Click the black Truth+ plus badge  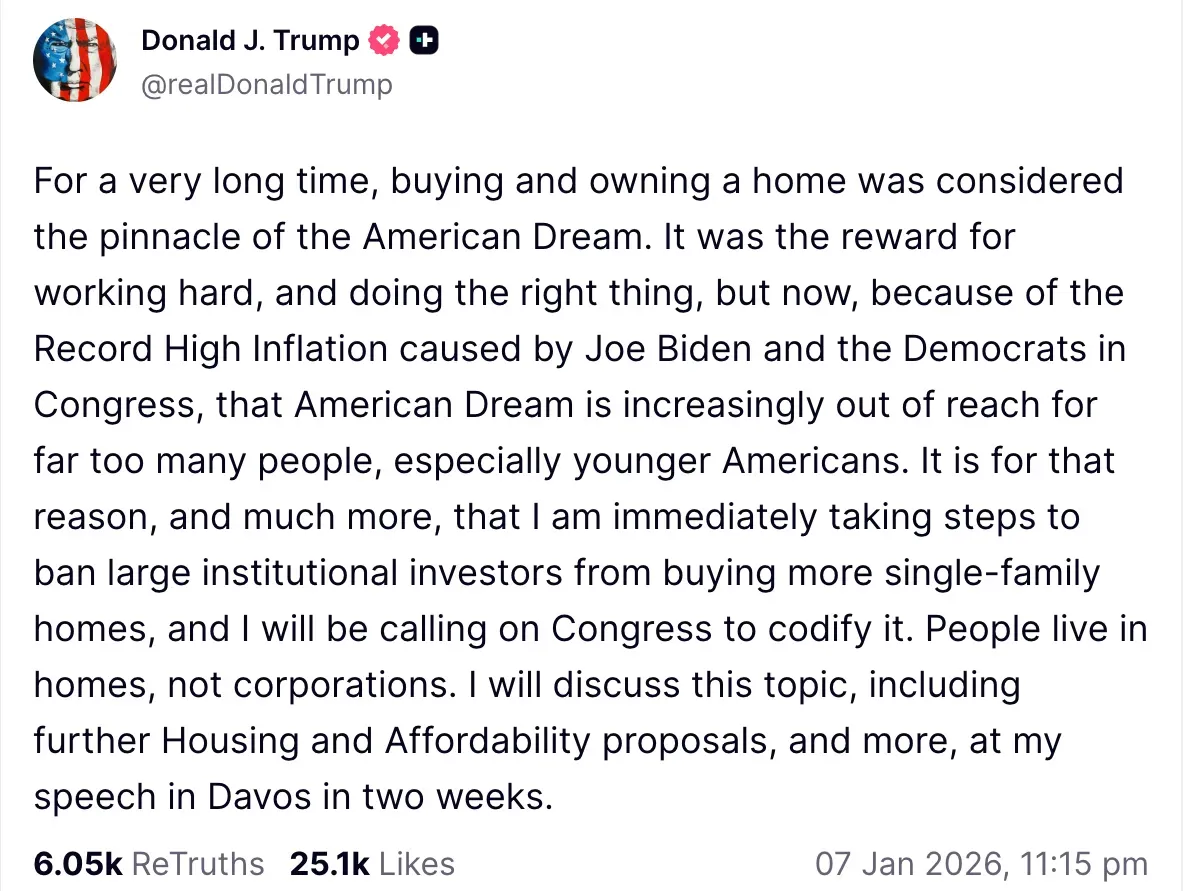[422, 40]
